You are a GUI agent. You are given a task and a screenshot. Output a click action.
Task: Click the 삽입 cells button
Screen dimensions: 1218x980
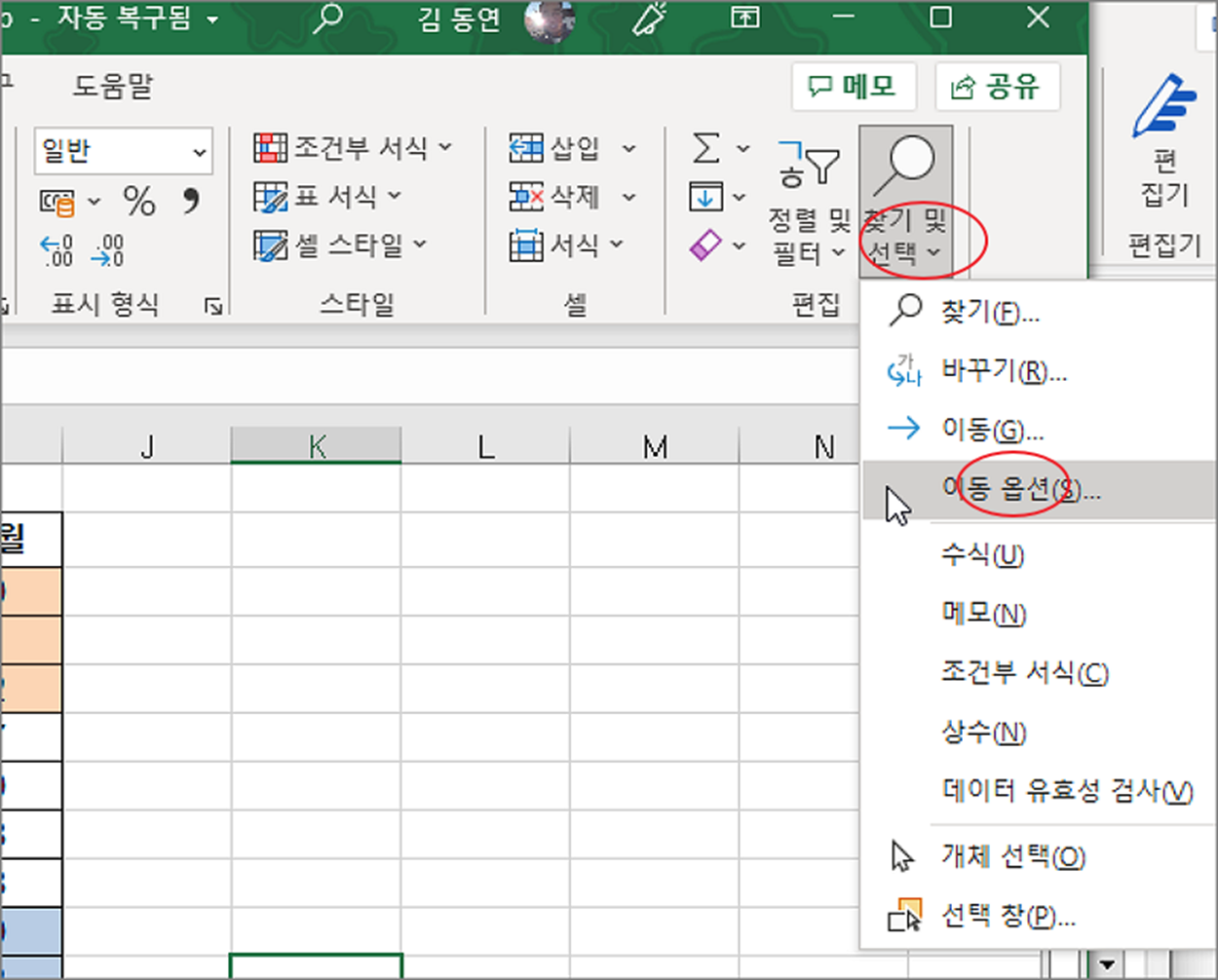pyautogui.click(x=553, y=148)
